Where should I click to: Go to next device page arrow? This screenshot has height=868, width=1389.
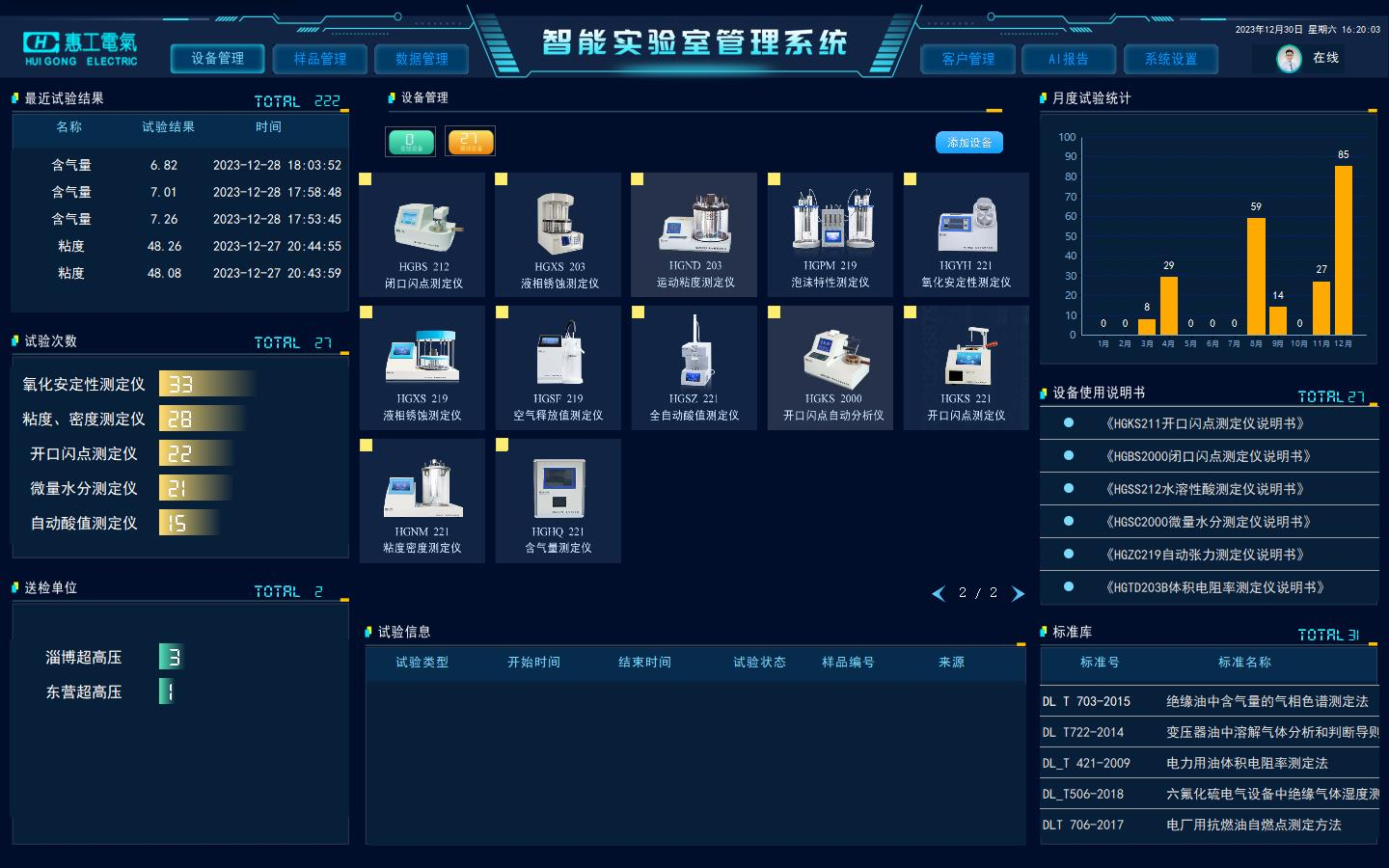[1018, 593]
